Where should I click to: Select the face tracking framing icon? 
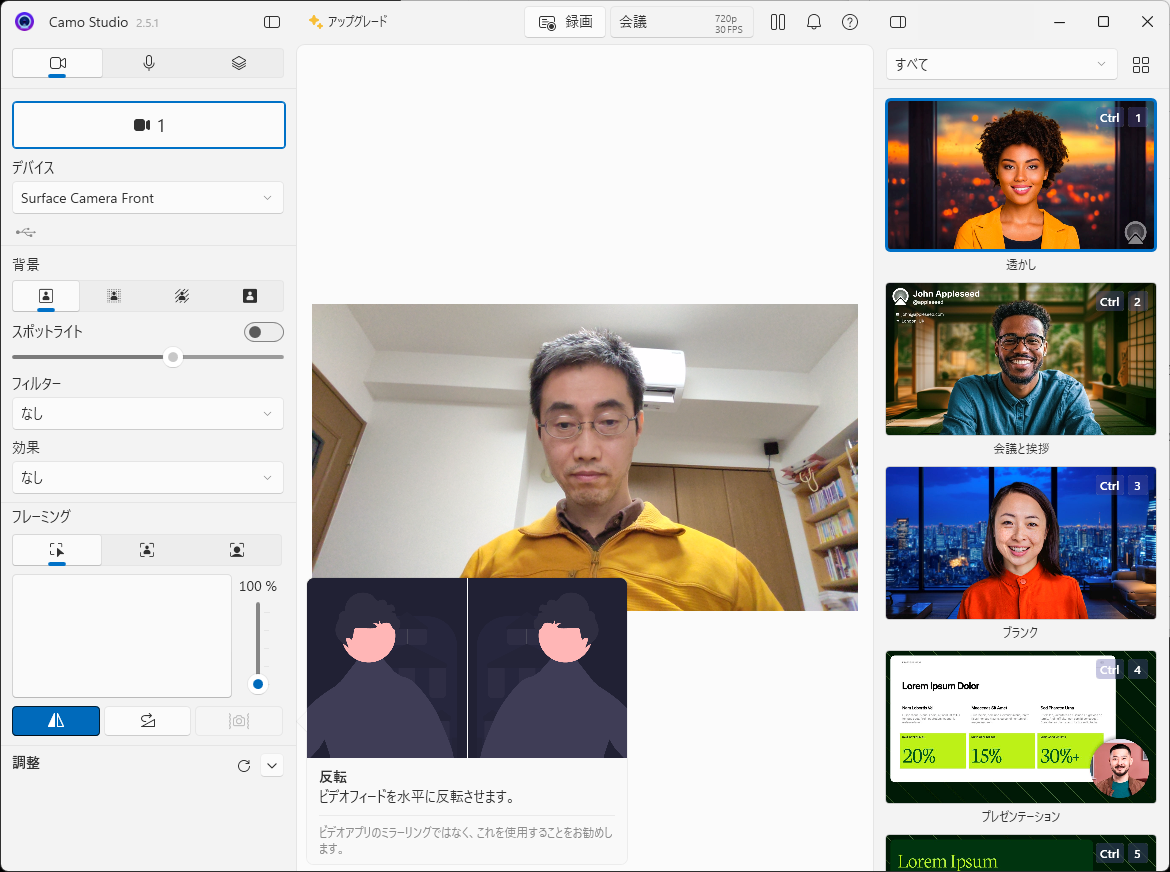pyautogui.click(x=237, y=551)
